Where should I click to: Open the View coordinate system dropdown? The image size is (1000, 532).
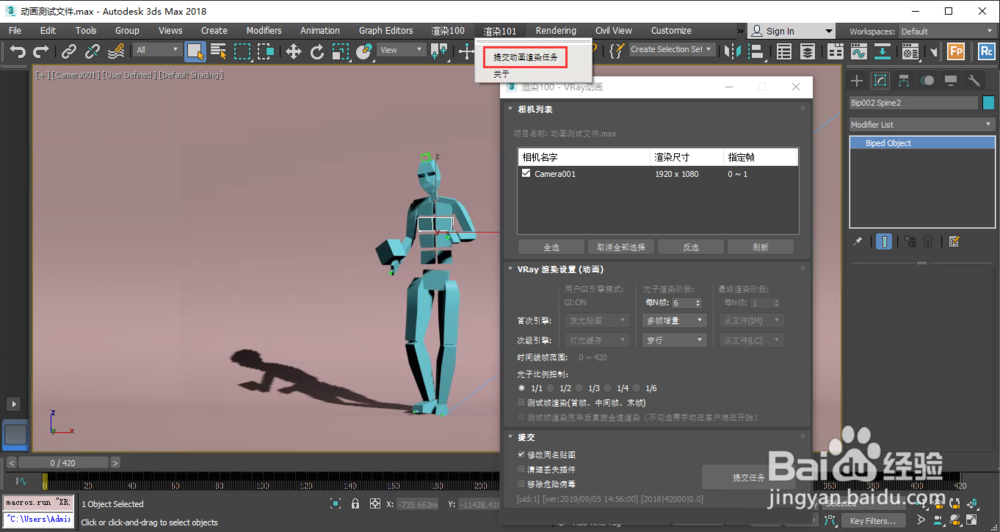tap(401, 50)
